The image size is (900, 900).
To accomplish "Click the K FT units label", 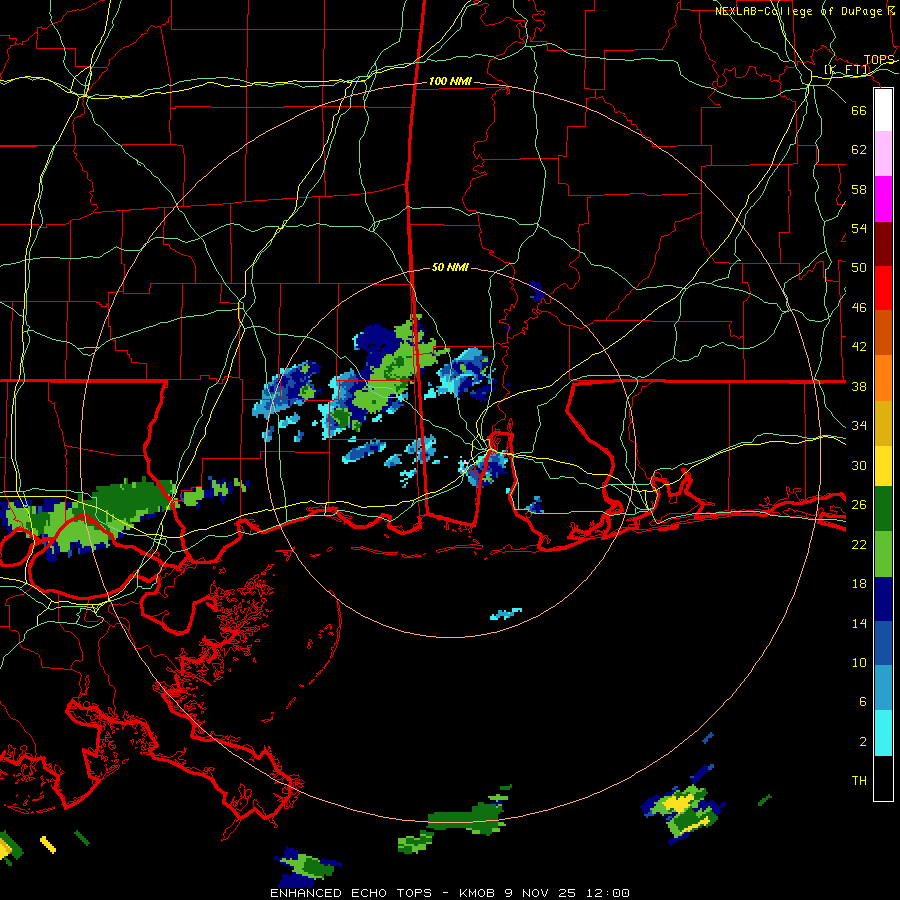I will (x=847, y=70).
